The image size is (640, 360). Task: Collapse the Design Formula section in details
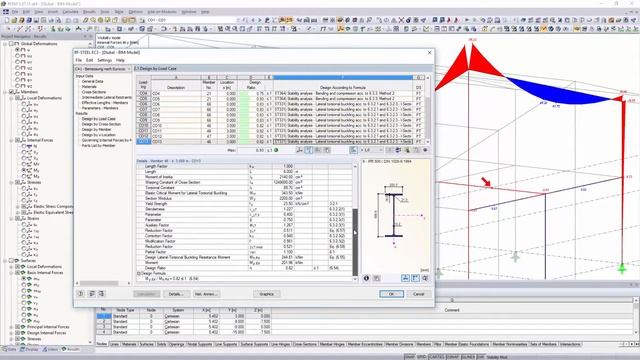pyautogui.click(x=139, y=273)
